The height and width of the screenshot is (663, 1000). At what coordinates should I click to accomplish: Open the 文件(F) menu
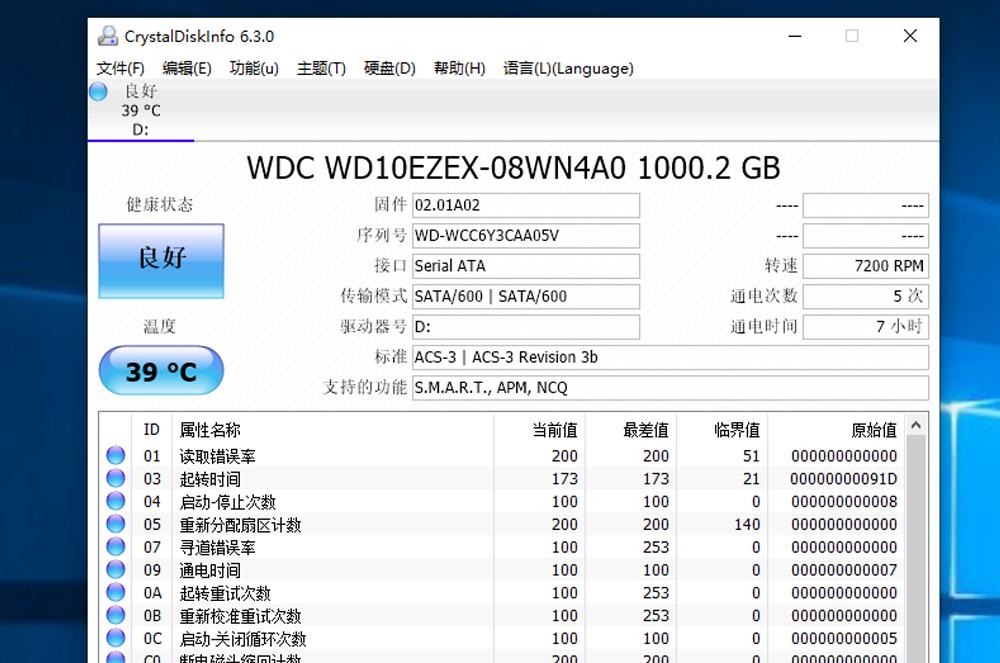pyautogui.click(x=119, y=69)
